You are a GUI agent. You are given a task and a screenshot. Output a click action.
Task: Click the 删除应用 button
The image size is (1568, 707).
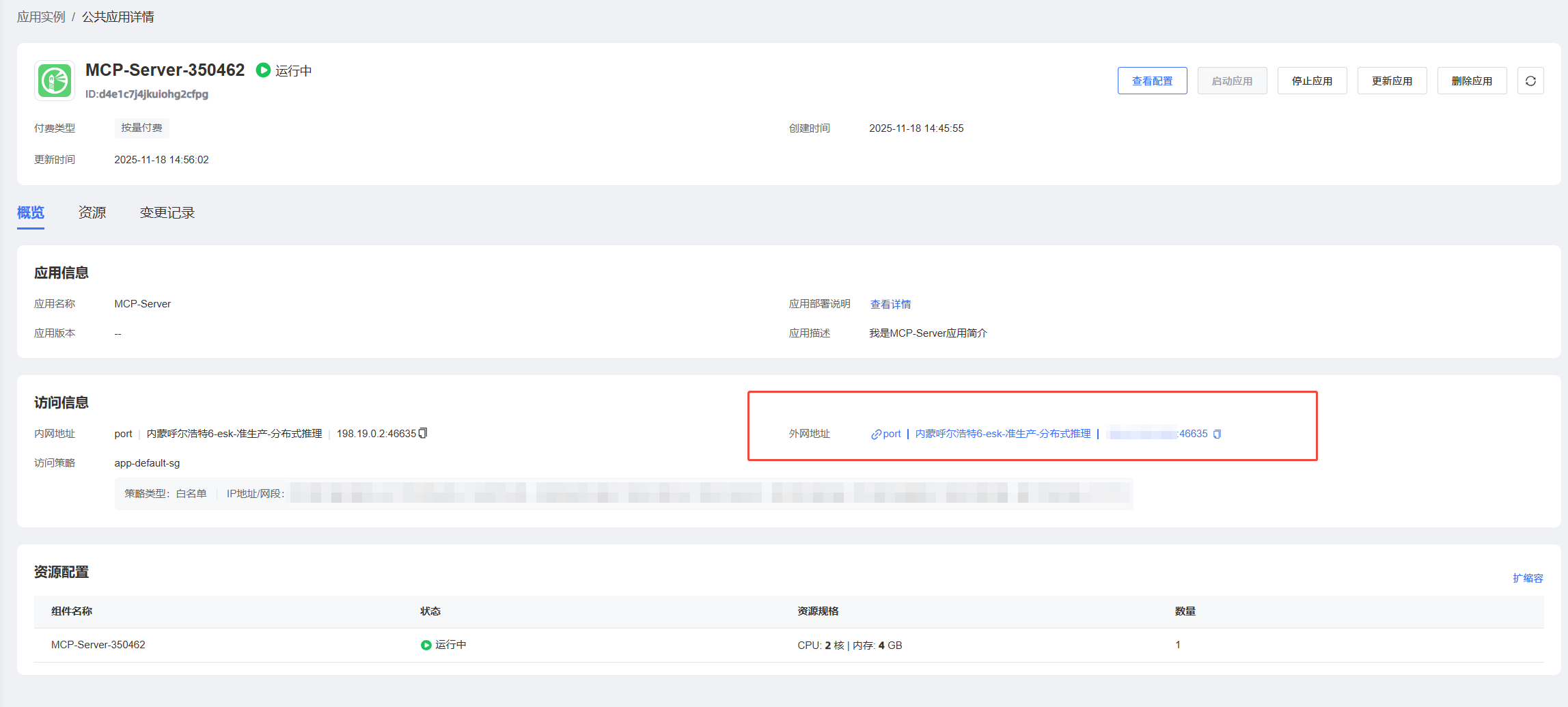(1472, 81)
